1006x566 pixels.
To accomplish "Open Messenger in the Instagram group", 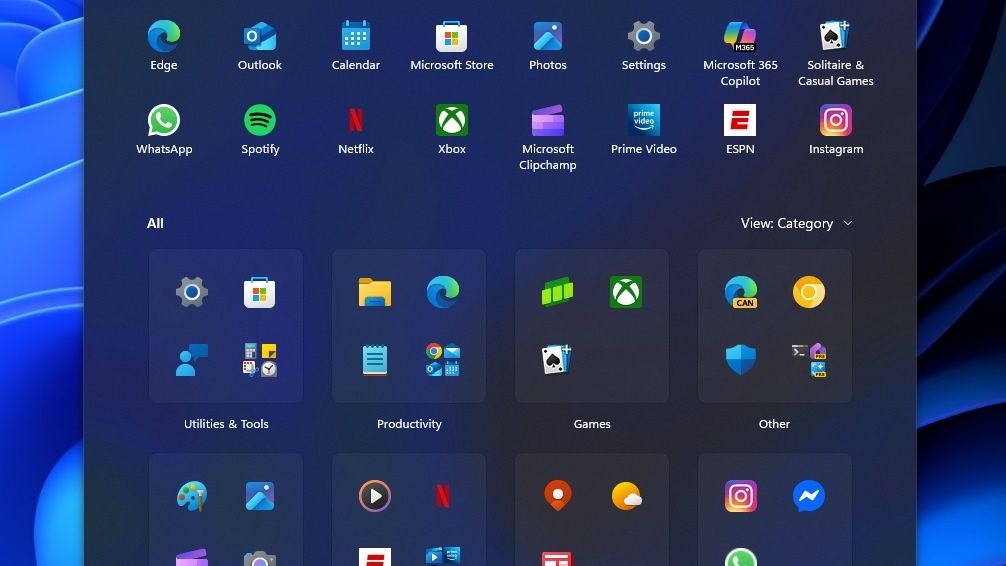I will [808, 496].
